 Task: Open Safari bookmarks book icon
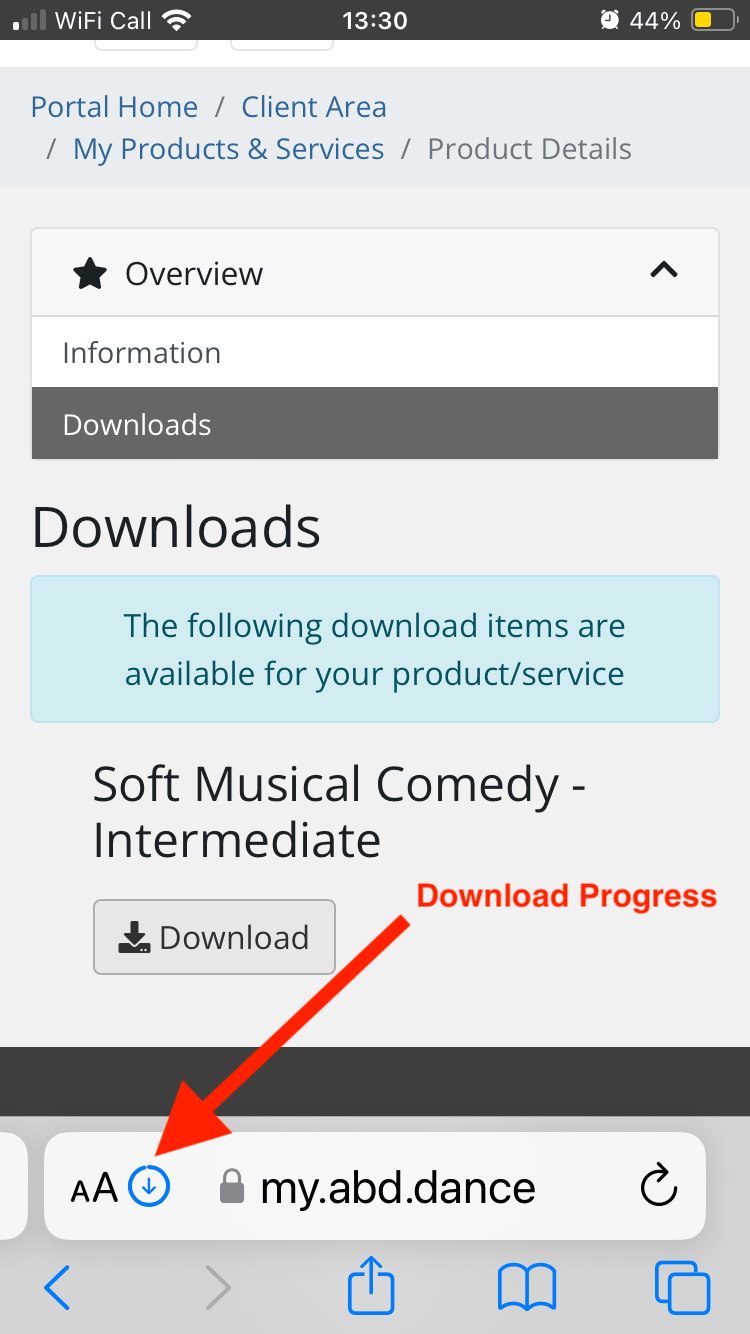click(x=527, y=1288)
